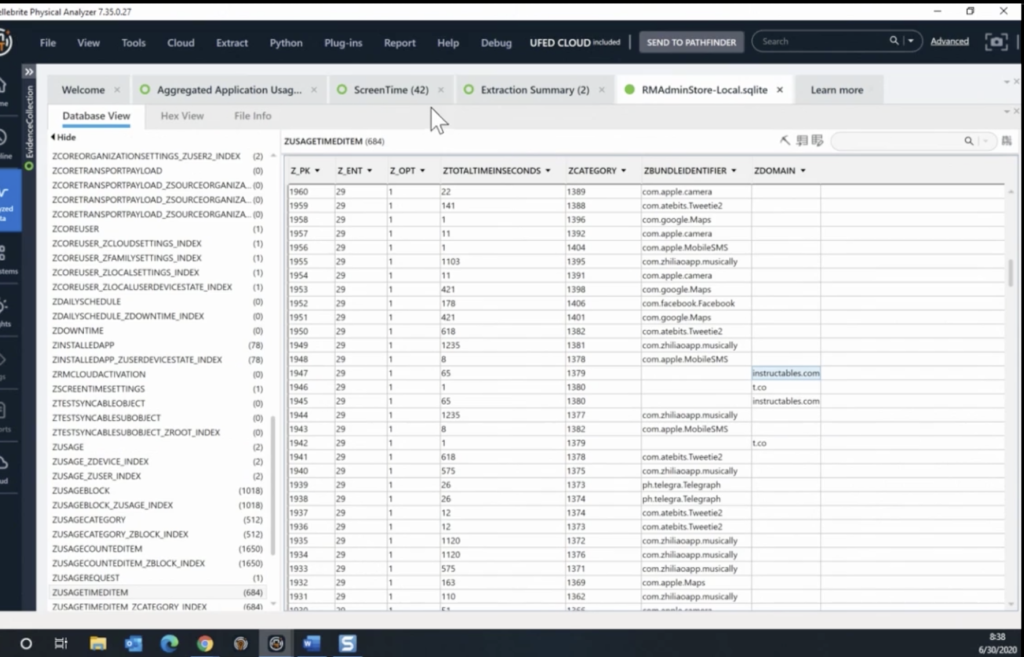The height and width of the screenshot is (657, 1024).
Task: Click the Advanced search link
Action: (950, 41)
